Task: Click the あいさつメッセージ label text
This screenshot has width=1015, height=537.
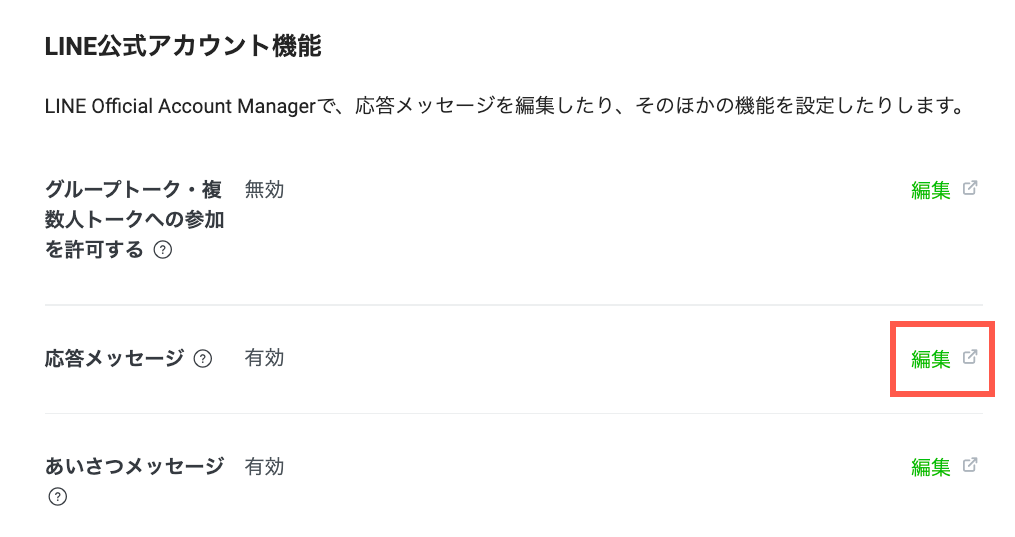Action: [134, 466]
